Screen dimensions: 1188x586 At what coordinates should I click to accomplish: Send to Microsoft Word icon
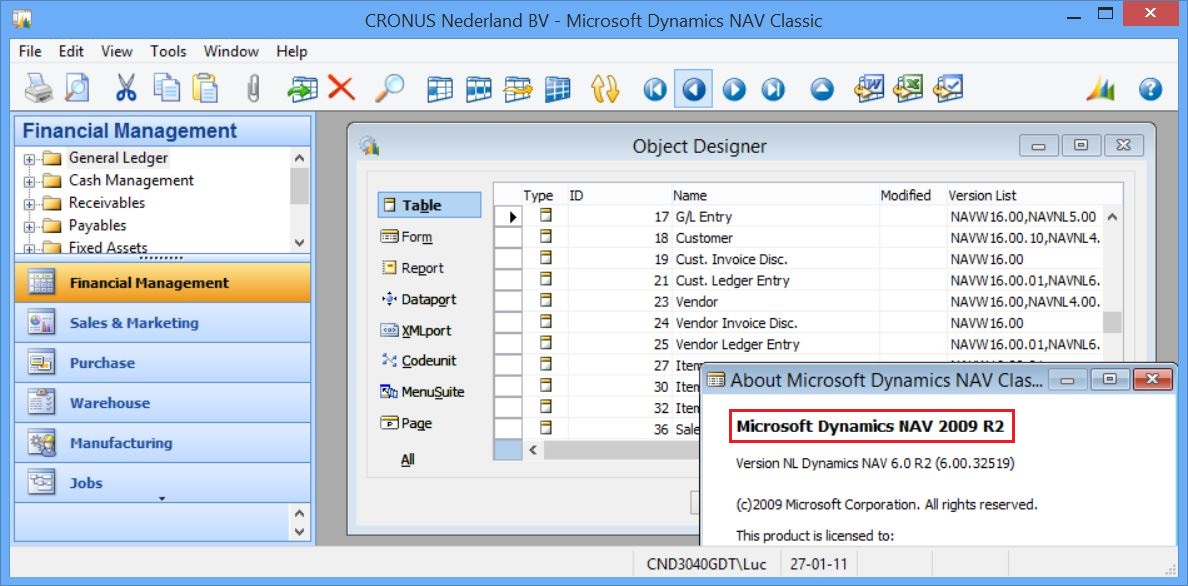tap(869, 88)
